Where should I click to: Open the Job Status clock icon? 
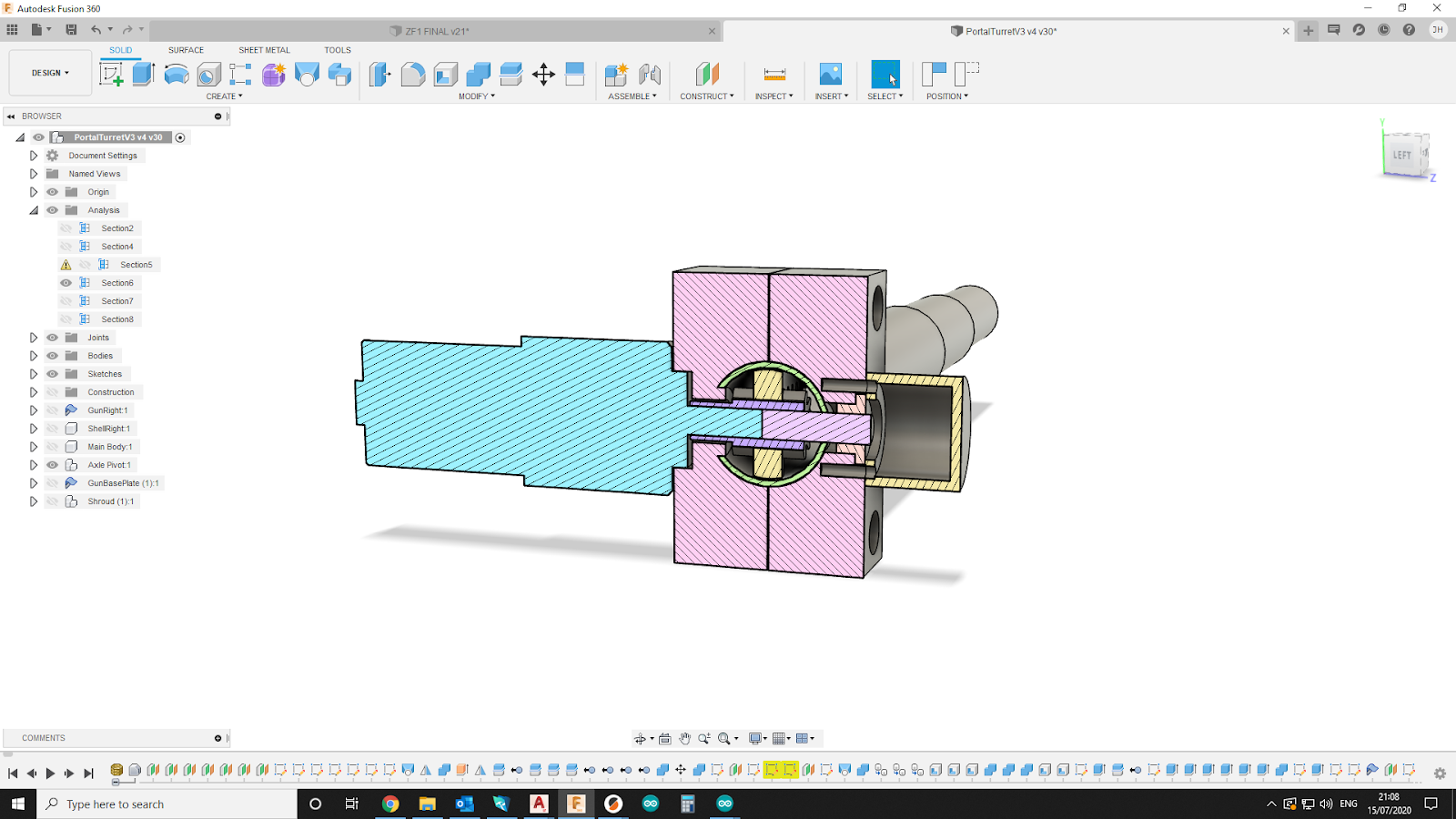coord(1383,30)
